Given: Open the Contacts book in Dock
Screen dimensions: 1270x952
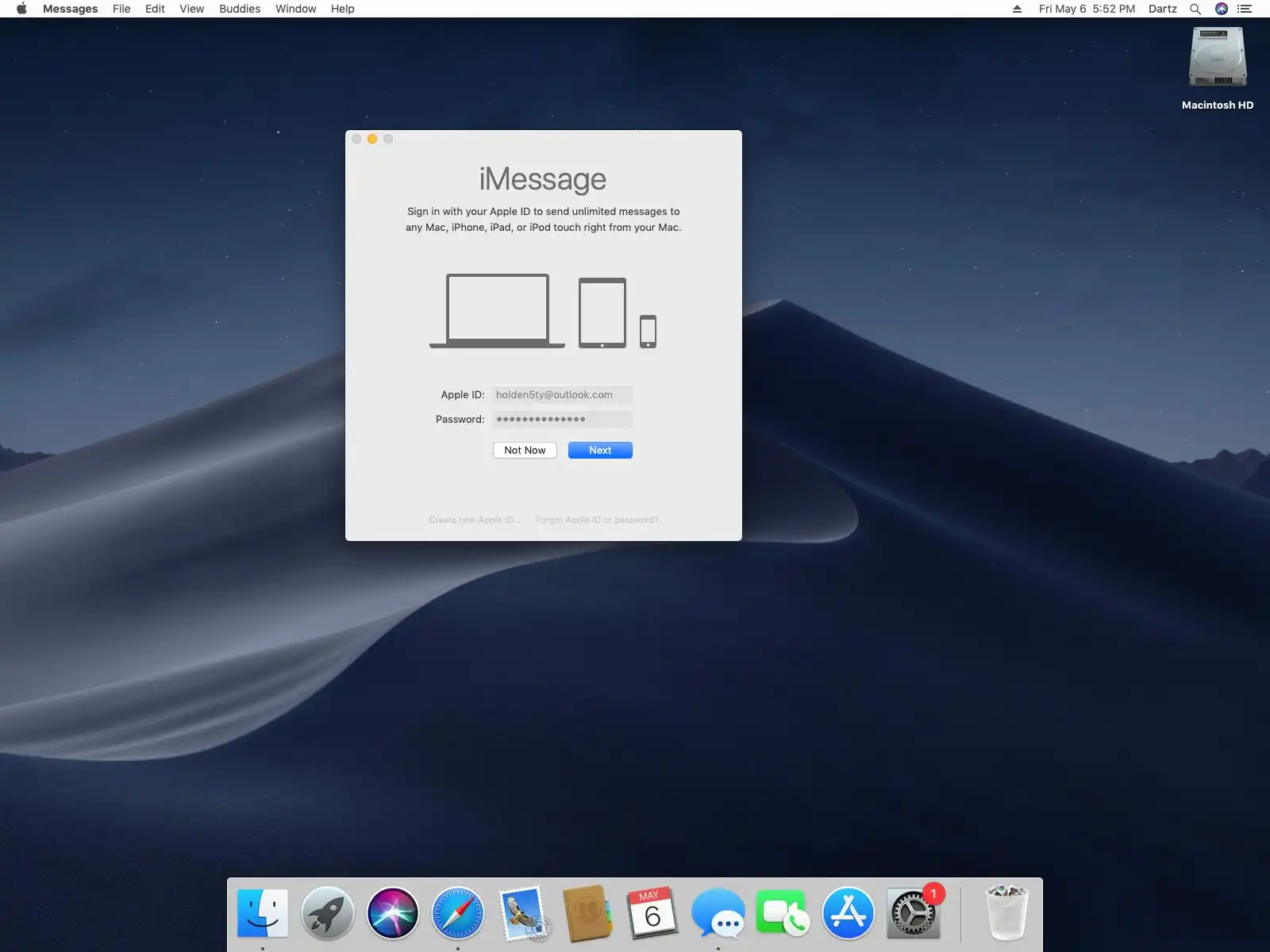Looking at the screenshot, I should (x=587, y=913).
